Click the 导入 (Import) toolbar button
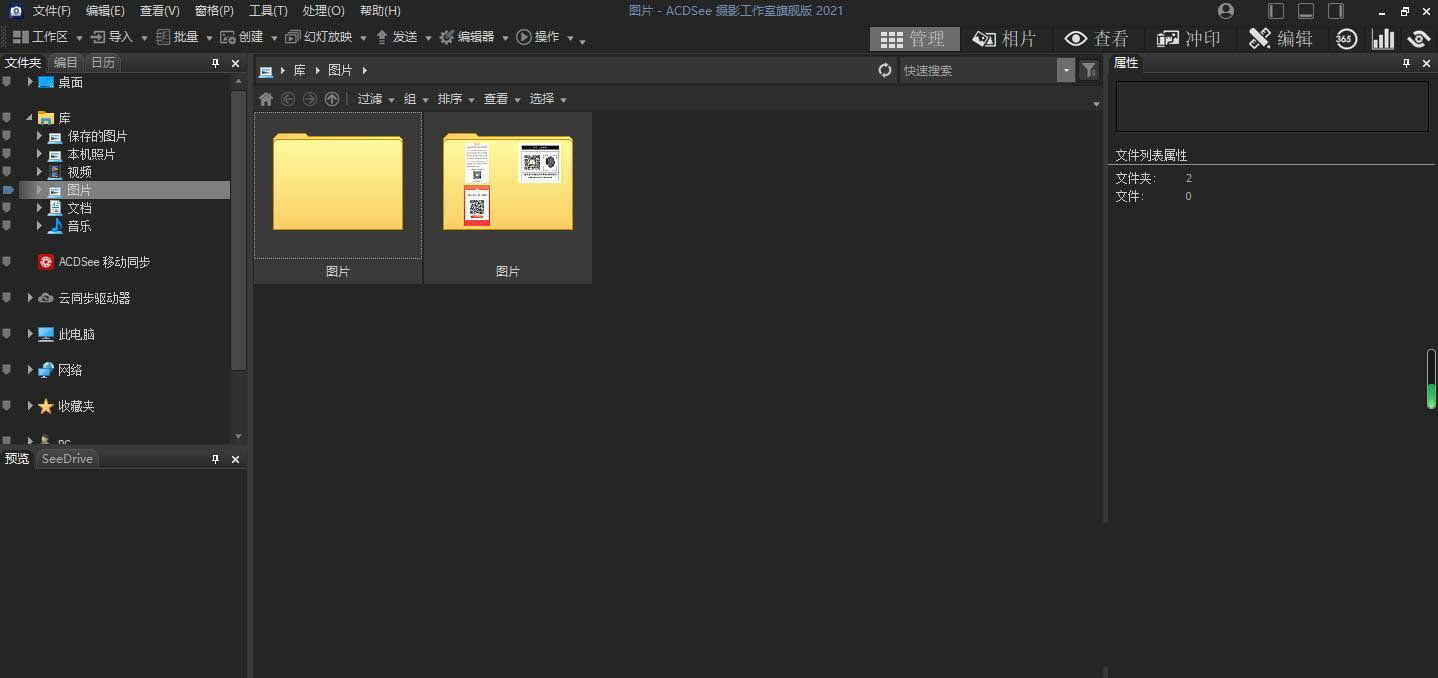Image resolution: width=1438 pixels, height=678 pixels. point(112,37)
